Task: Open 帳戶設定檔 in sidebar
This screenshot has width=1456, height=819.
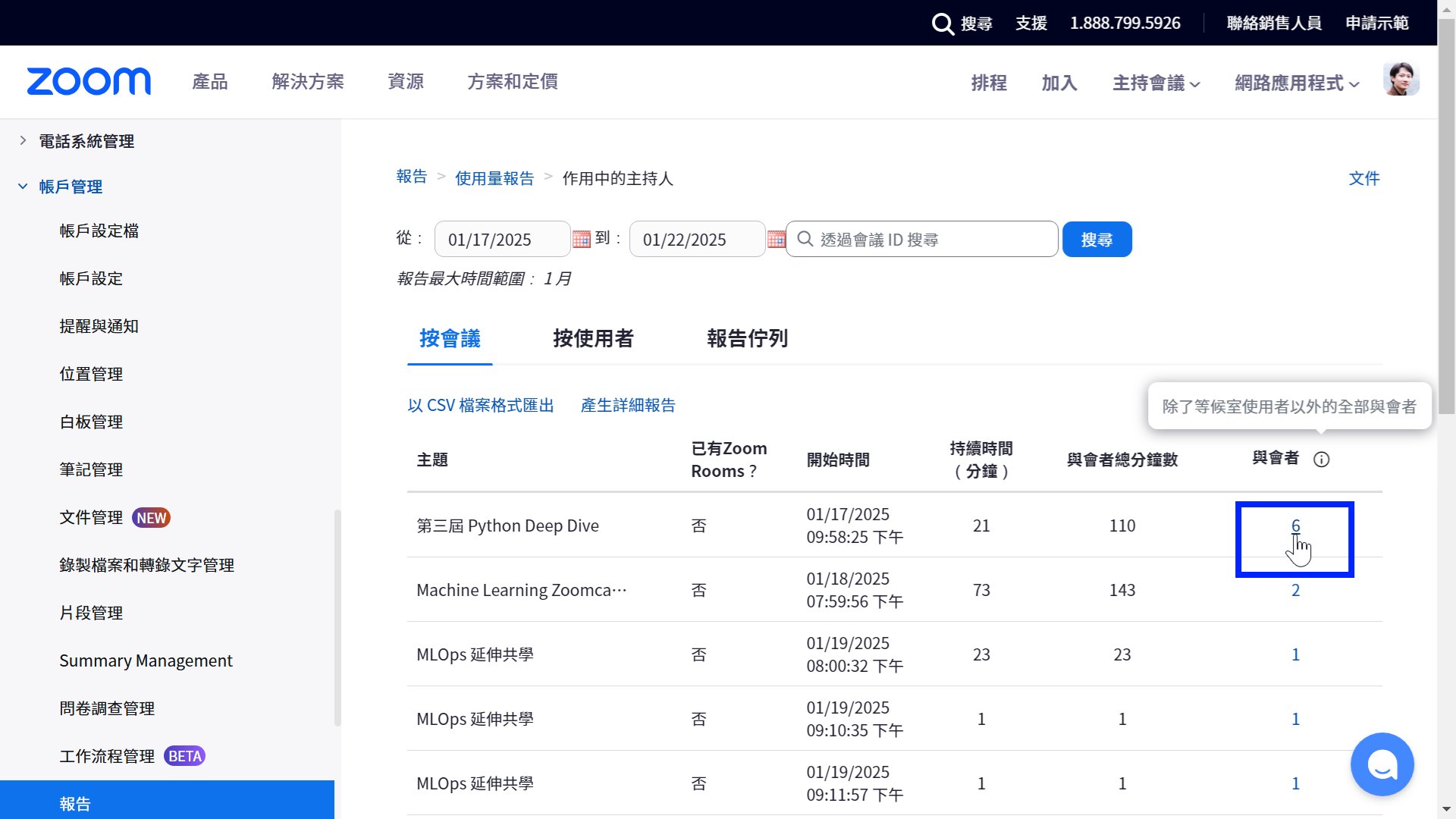Action: [x=99, y=231]
